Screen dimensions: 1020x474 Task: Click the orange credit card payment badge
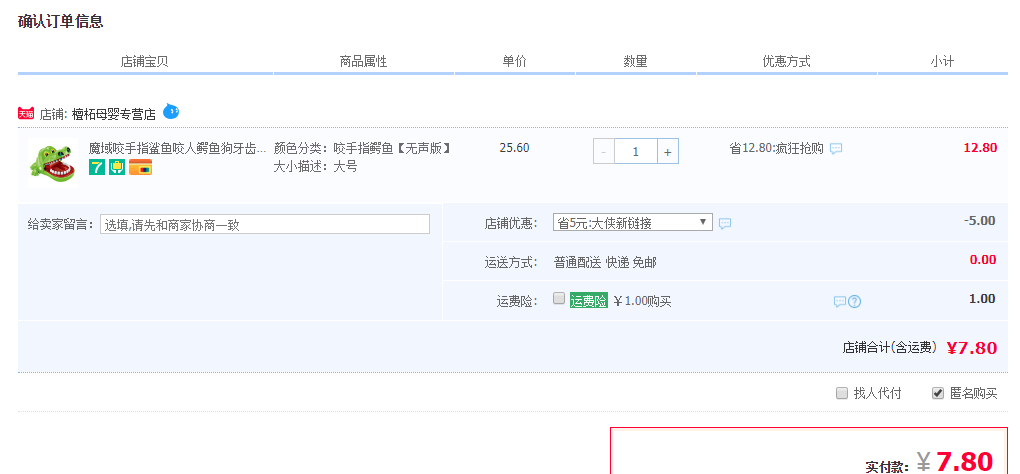tap(140, 167)
